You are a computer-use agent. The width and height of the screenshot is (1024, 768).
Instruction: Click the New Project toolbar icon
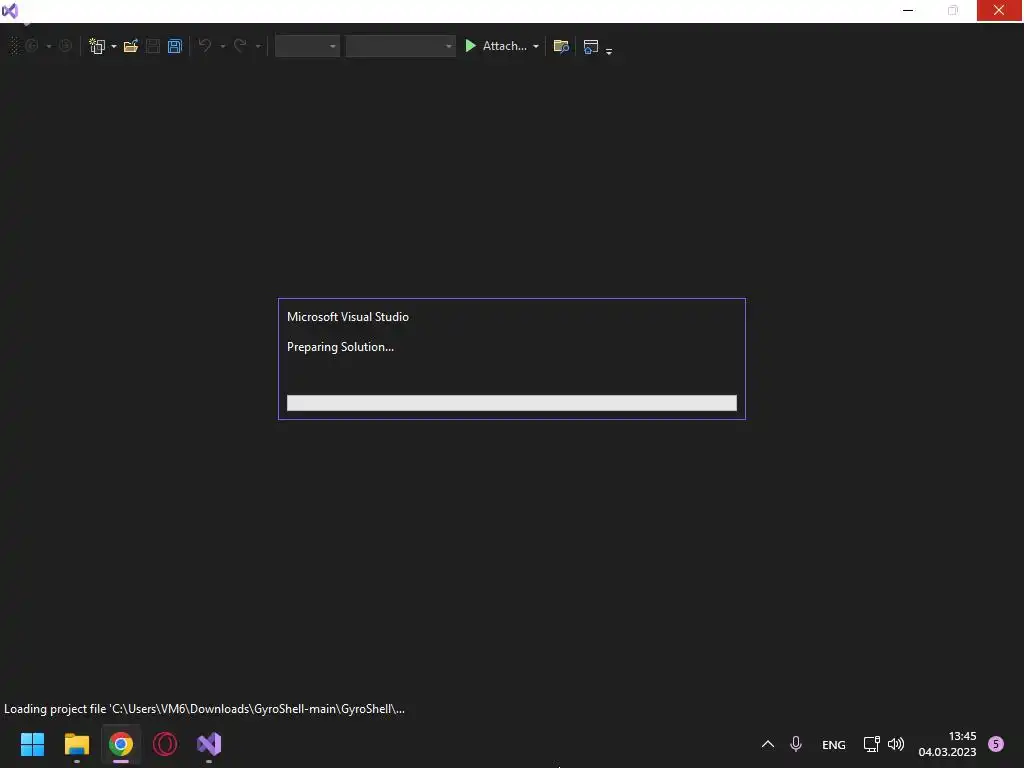coord(97,46)
